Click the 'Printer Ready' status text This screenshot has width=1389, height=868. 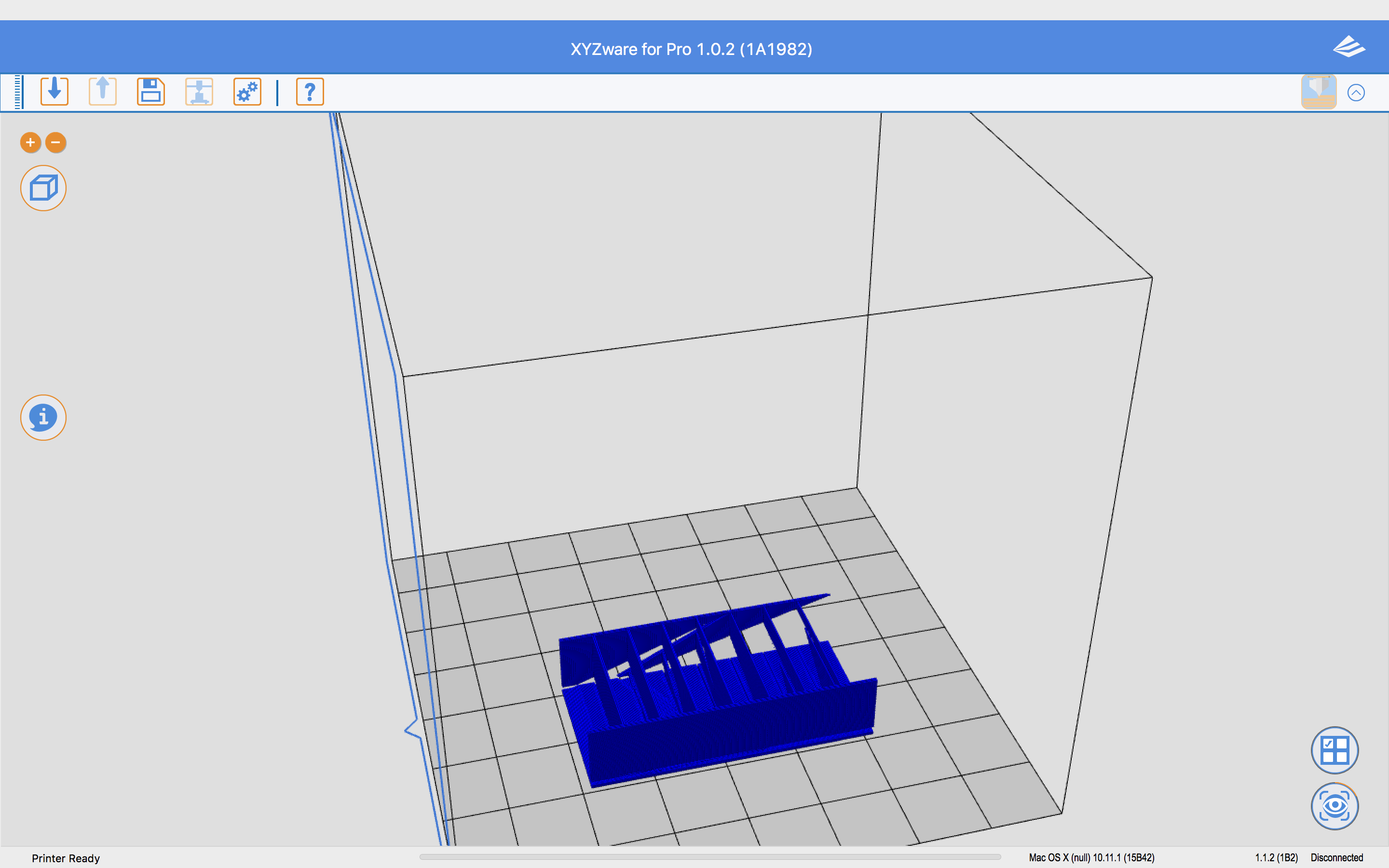66,858
